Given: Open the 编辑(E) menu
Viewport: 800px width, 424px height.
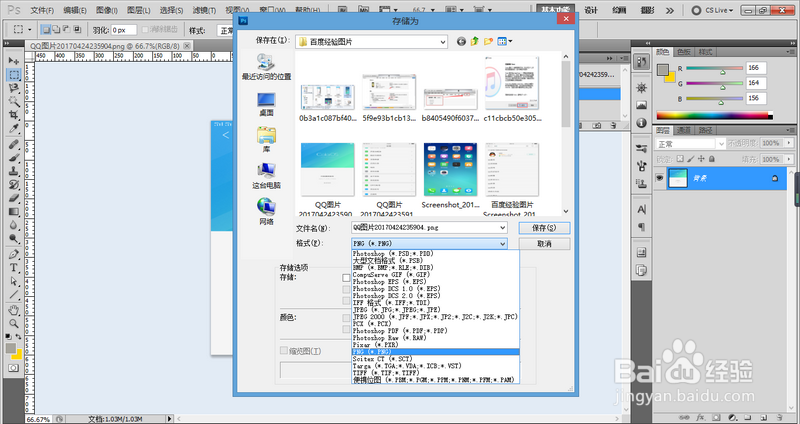Looking at the screenshot, I should click(75, 10).
